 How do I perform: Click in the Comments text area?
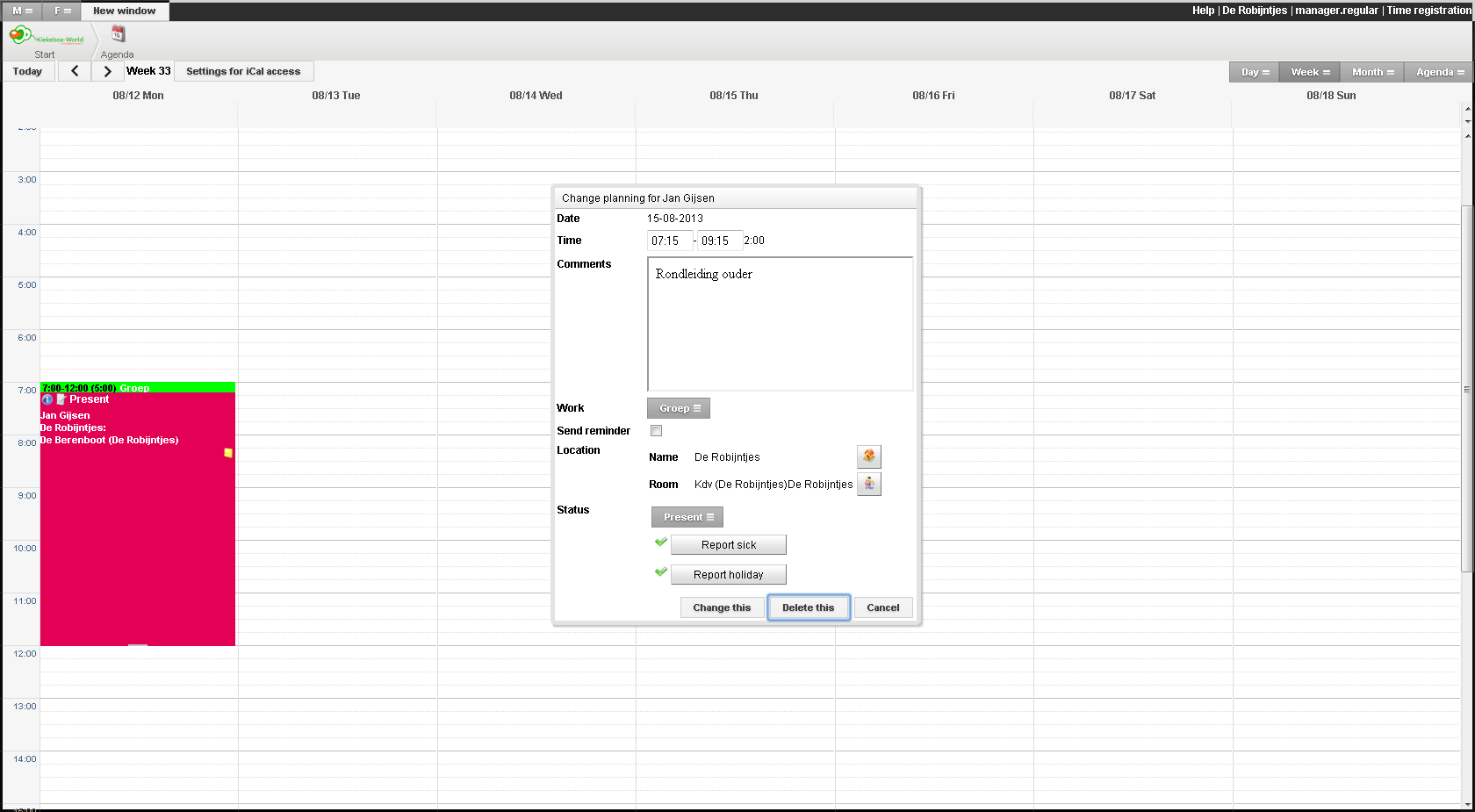tap(780, 325)
